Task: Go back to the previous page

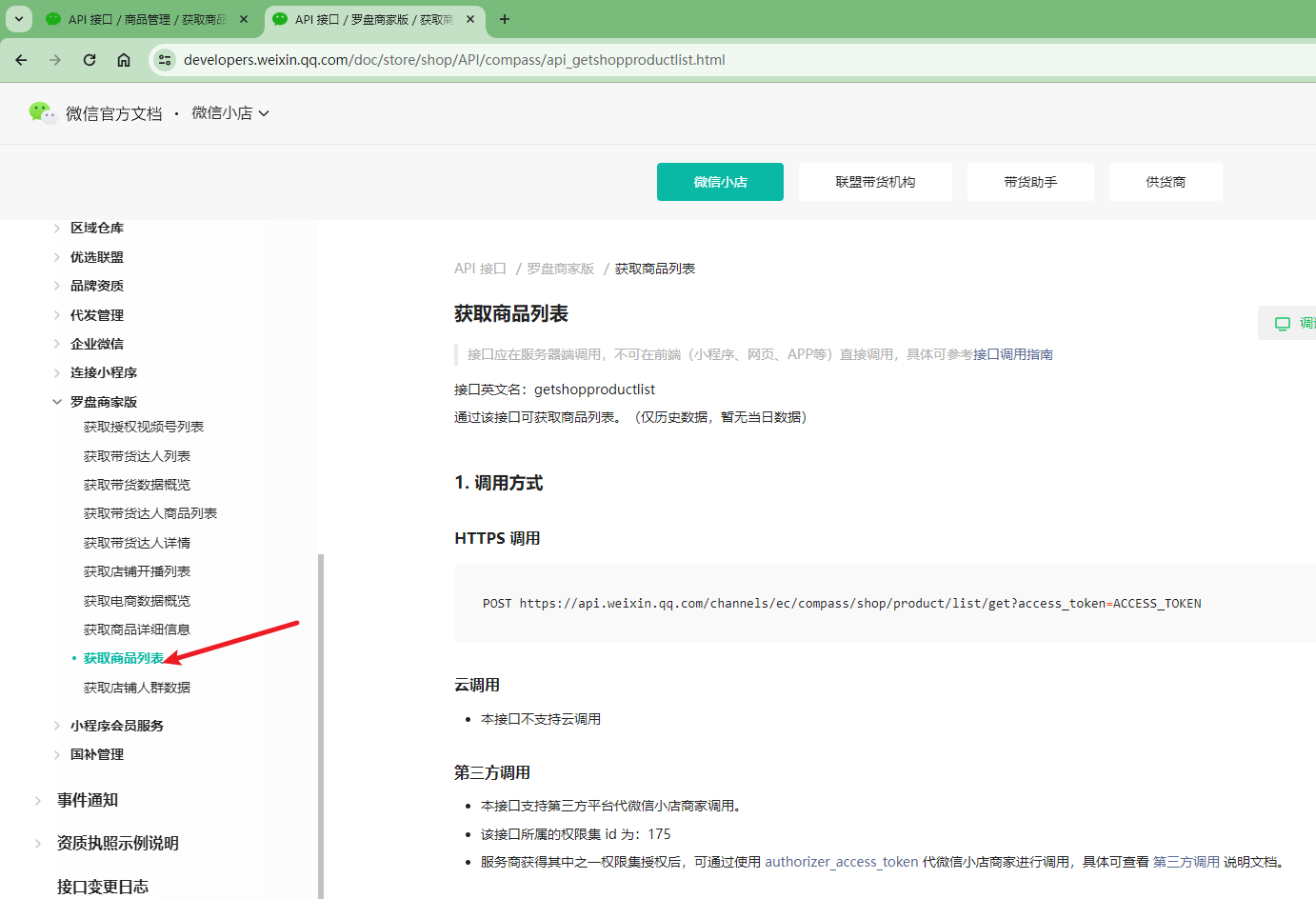Action: [21, 60]
